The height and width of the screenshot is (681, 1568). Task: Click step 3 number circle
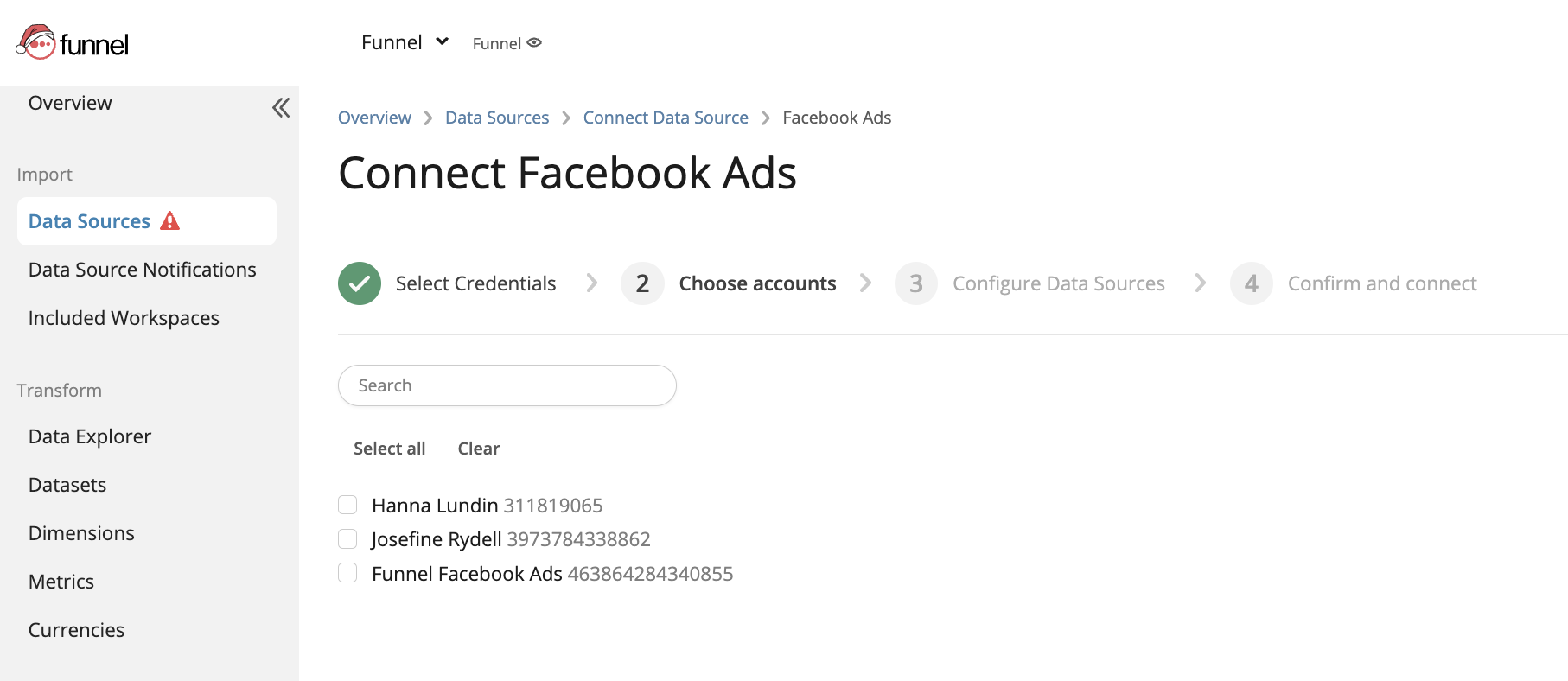coord(916,283)
